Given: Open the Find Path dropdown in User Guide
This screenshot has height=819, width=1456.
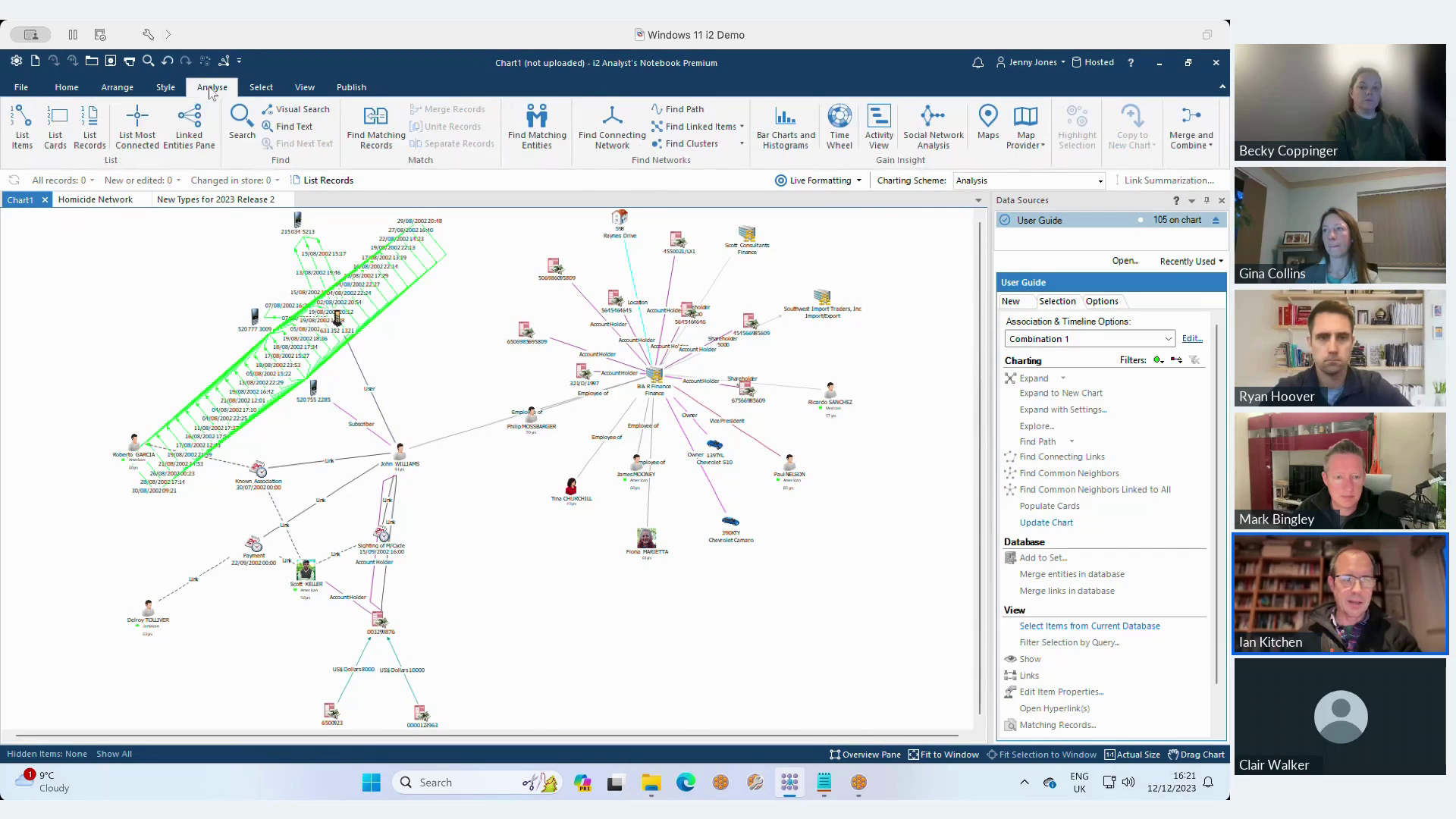Looking at the screenshot, I should 1072,441.
